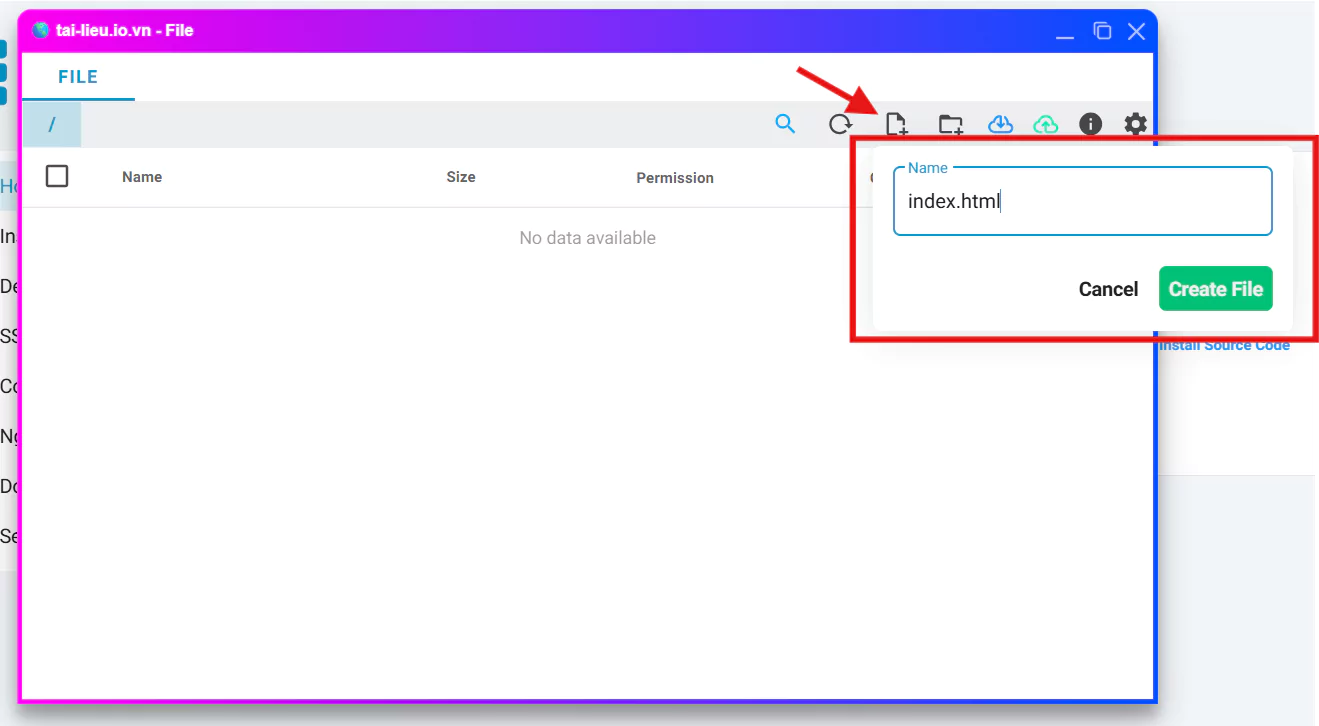
Task: Sort files by Size column
Action: click(461, 177)
